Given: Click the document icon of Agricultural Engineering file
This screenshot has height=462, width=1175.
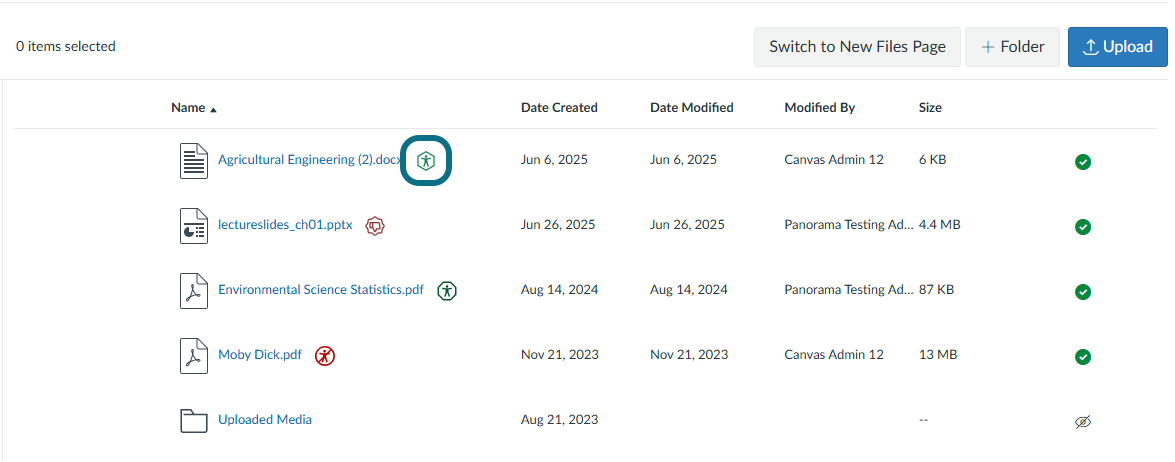Looking at the screenshot, I should click(x=194, y=159).
